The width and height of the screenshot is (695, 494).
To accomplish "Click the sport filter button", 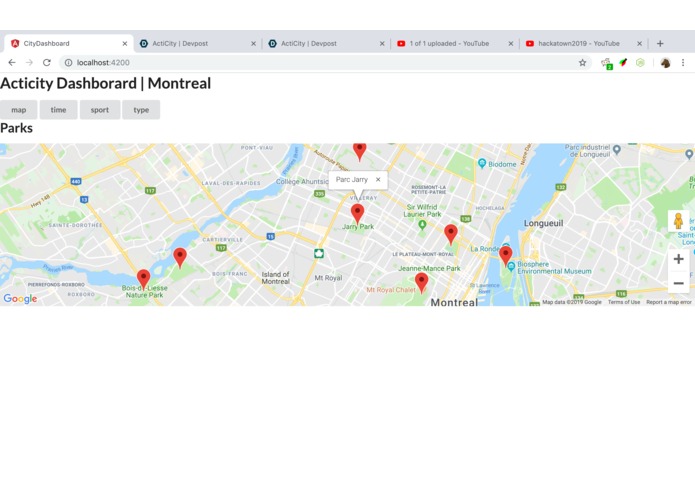I will (100, 110).
